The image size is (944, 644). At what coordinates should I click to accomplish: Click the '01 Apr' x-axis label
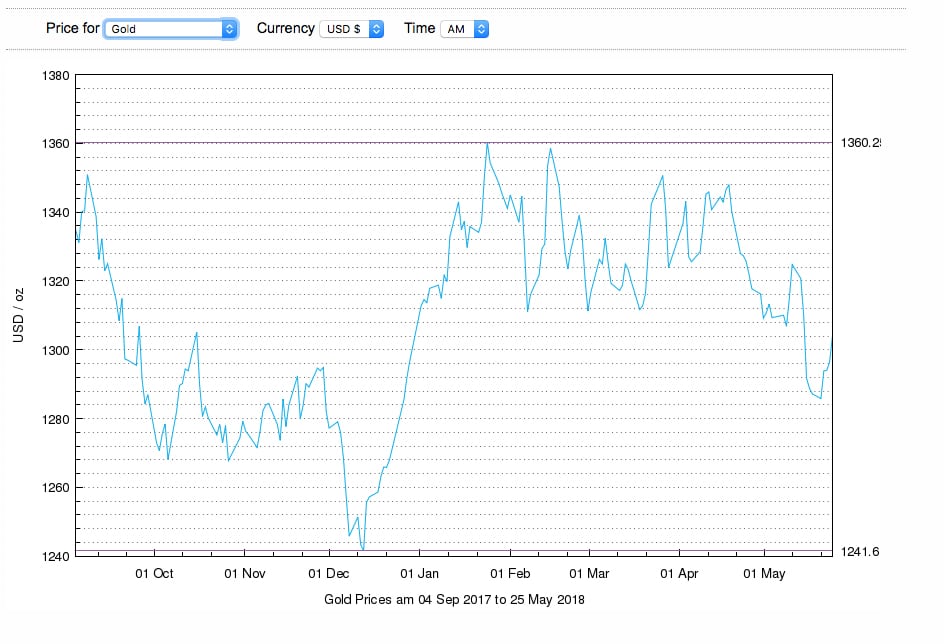tap(679, 574)
